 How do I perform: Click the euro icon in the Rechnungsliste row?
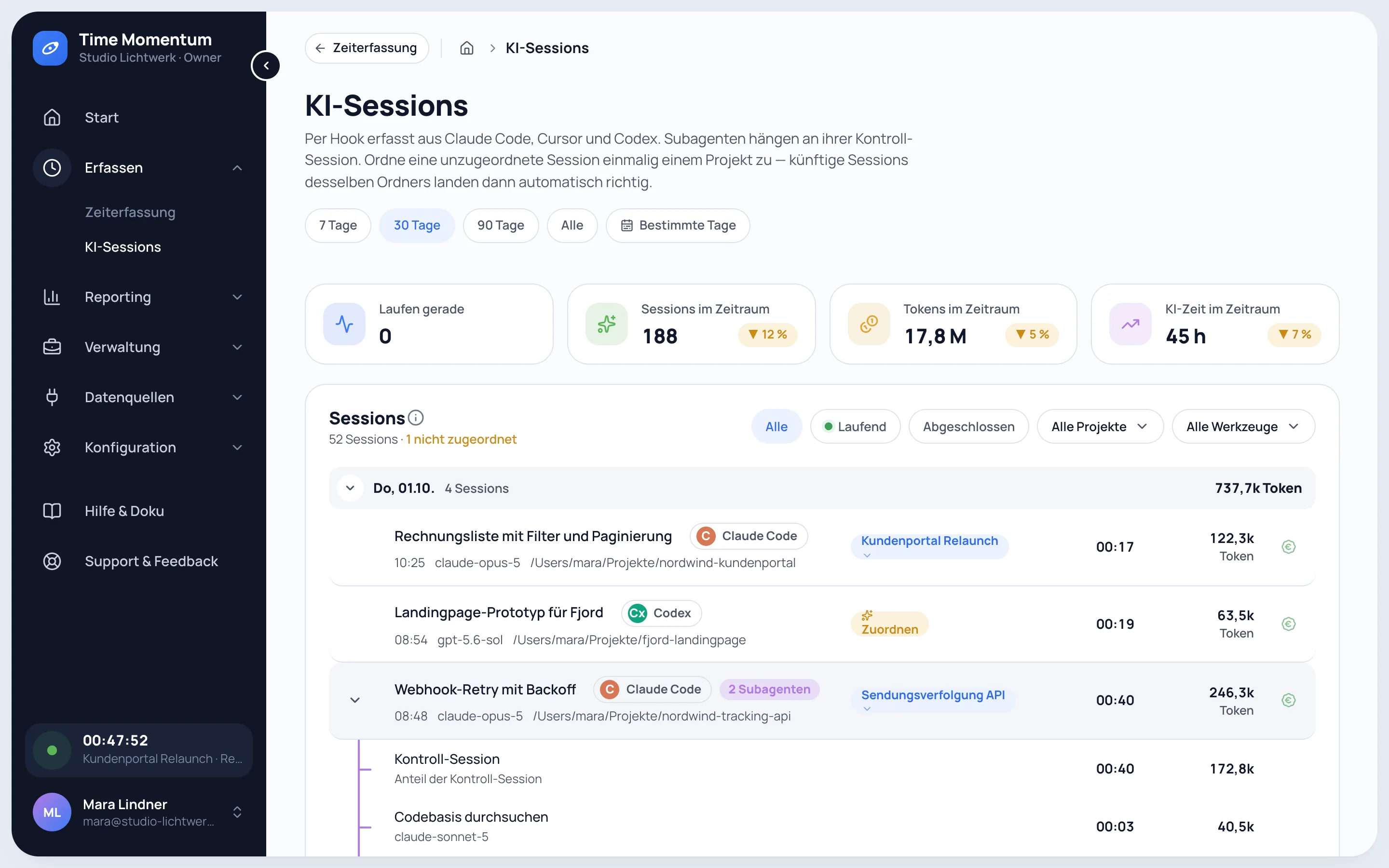pyautogui.click(x=1289, y=547)
